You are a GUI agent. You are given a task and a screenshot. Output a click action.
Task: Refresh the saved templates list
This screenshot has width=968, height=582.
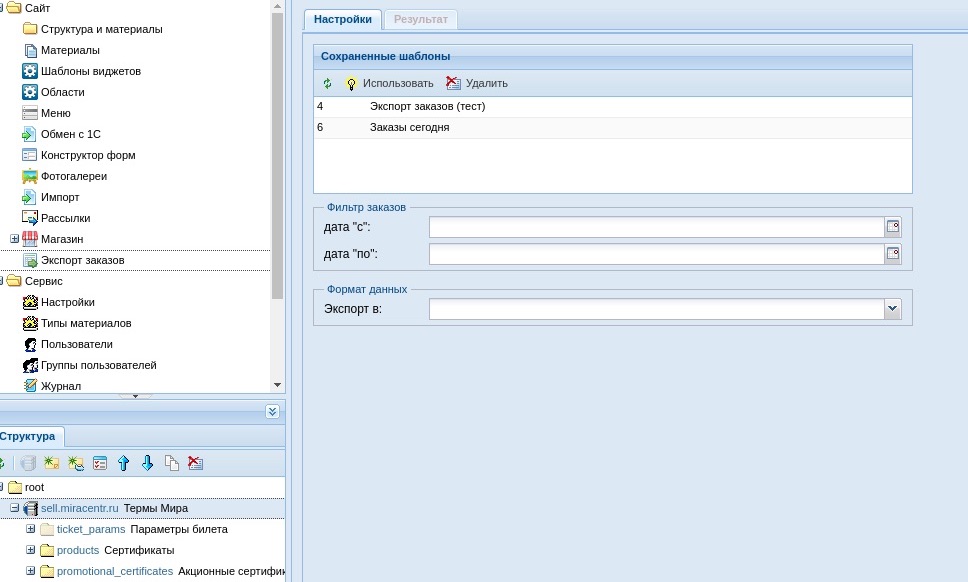click(x=327, y=84)
